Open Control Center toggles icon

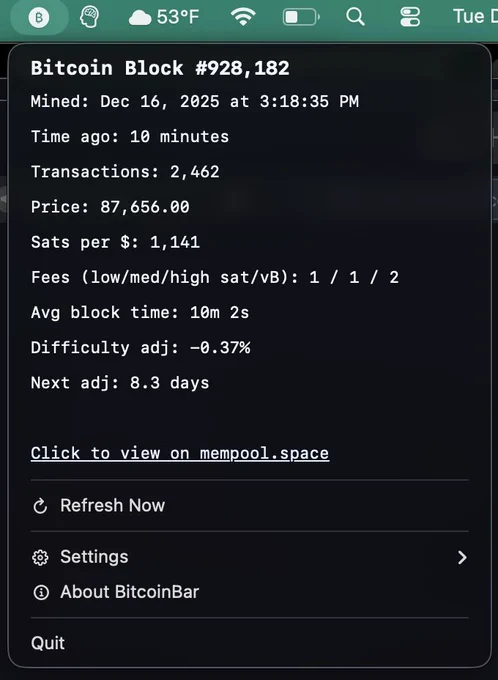(410, 17)
